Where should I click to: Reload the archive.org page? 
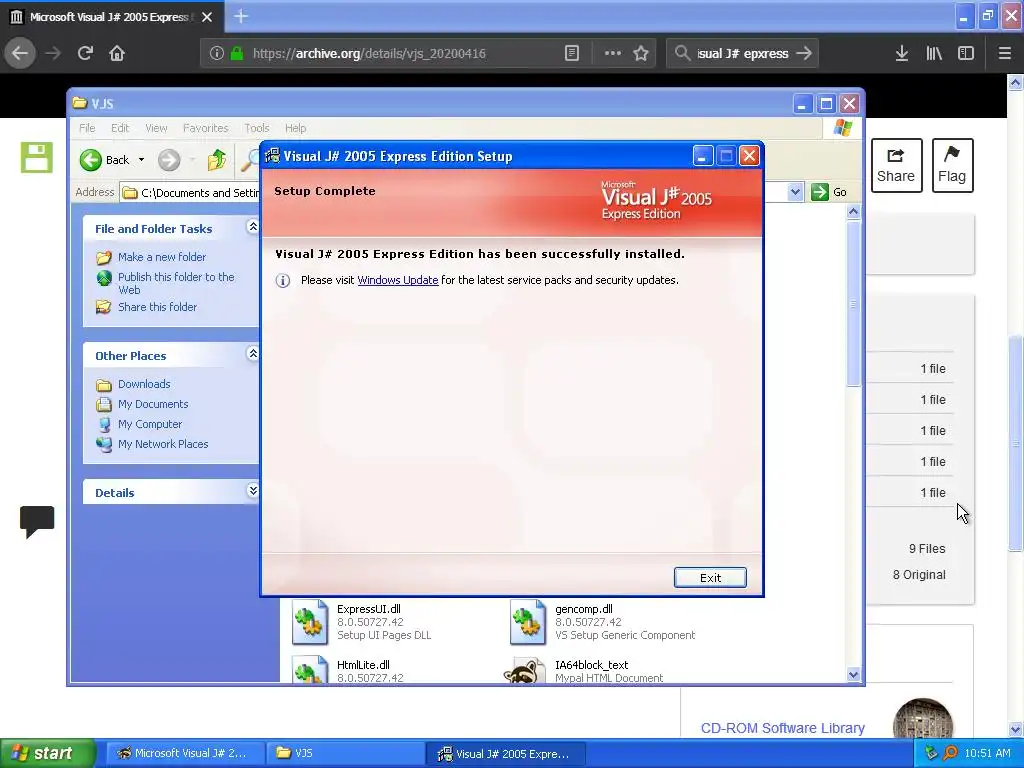85,53
